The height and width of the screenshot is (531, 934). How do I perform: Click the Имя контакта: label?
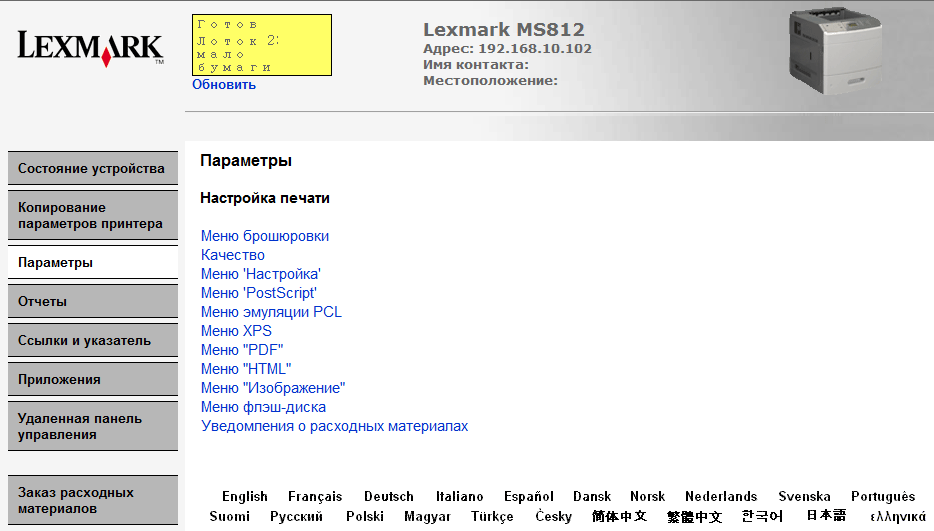pos(476,64)
